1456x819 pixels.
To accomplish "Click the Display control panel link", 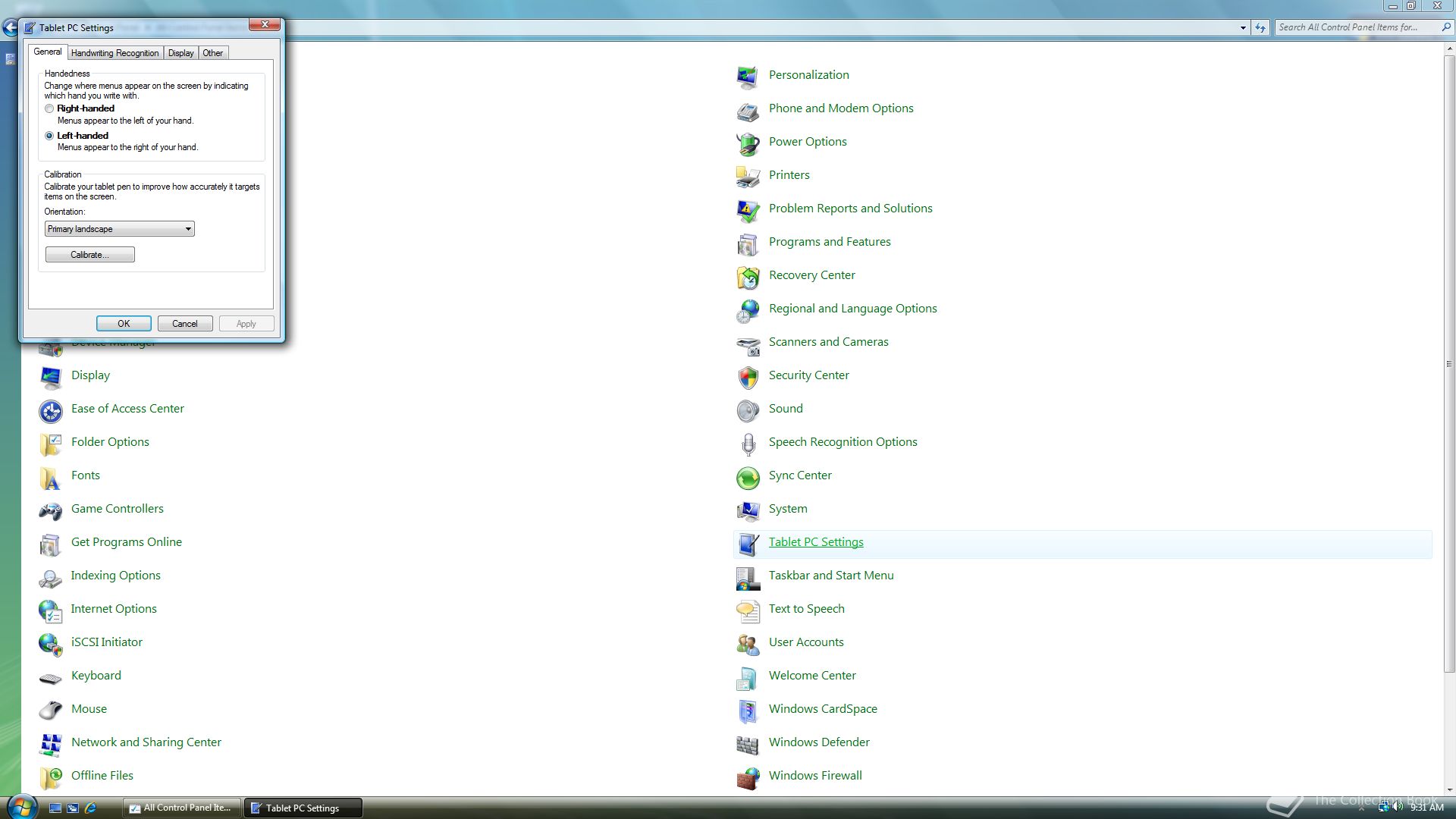I will pyautogui.click(x=90, y=375).
